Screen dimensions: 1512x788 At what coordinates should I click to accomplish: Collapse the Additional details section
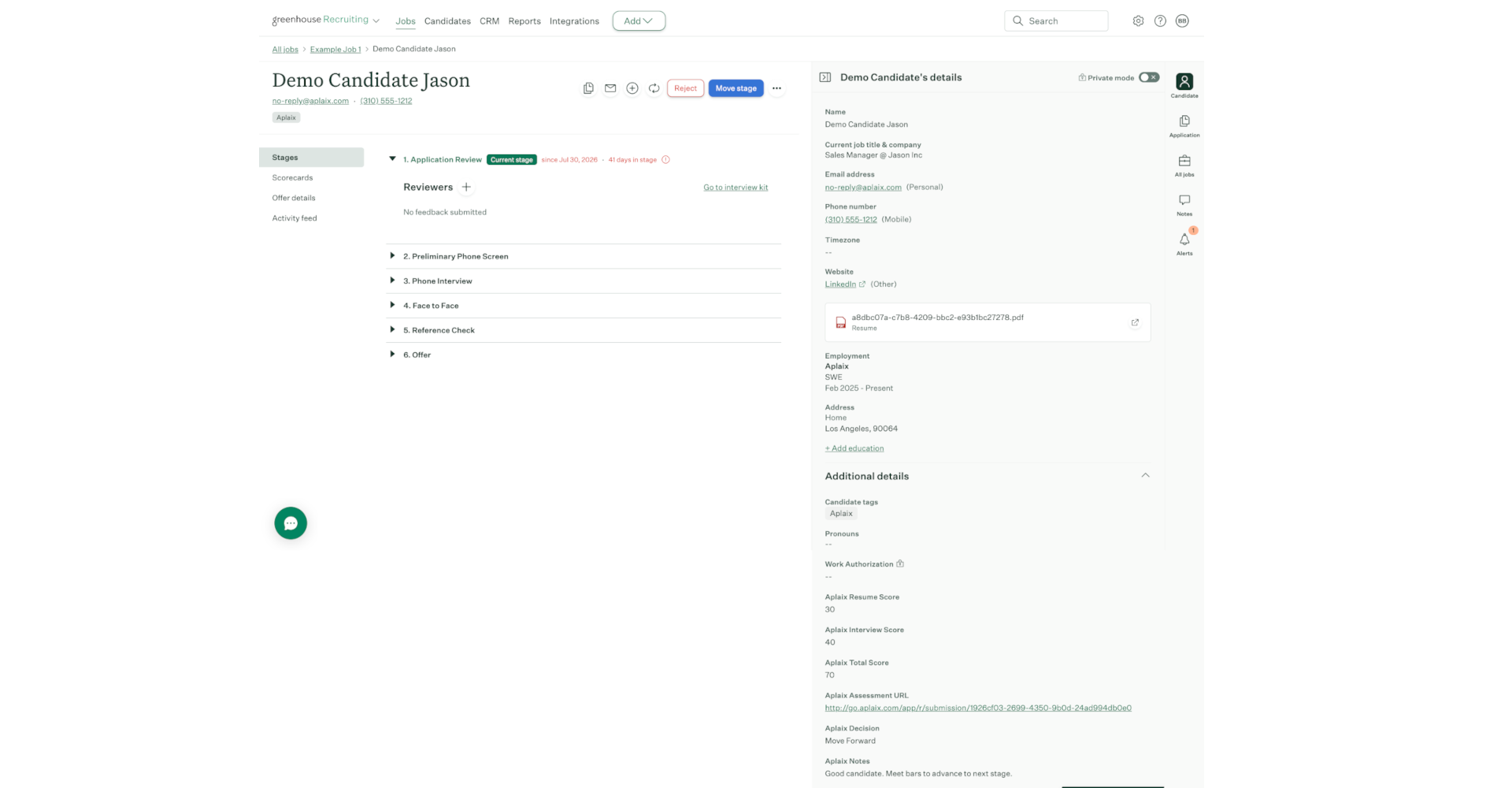[x=1145, y=475]
